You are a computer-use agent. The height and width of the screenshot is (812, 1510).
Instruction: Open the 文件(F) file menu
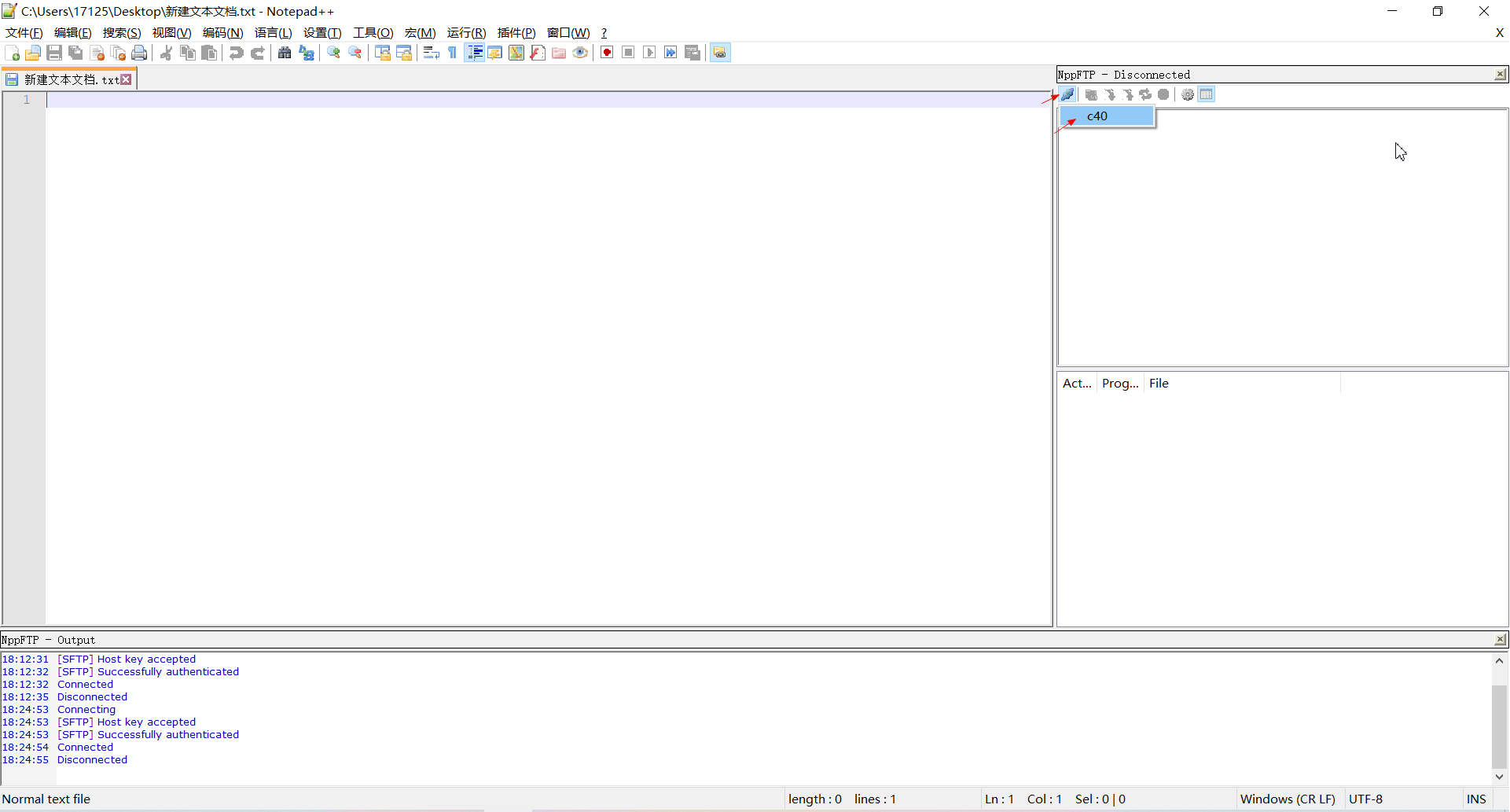(22, 32)
